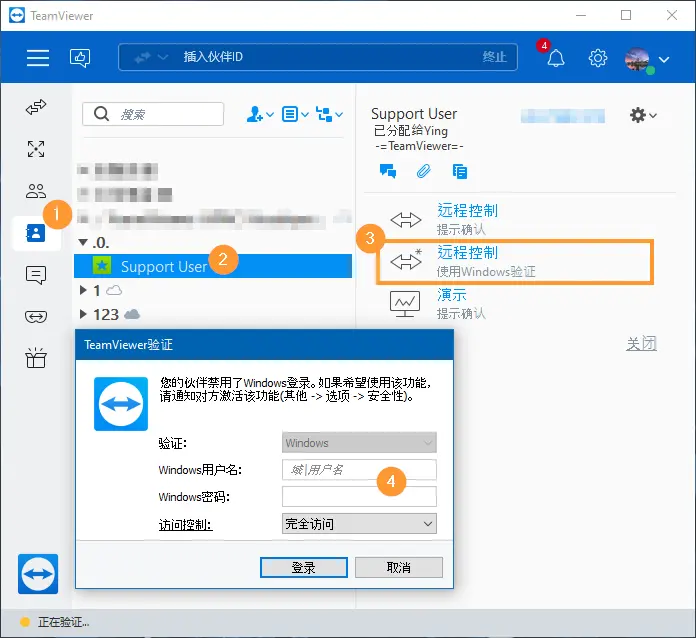Click the TeamViewer logo in authentication dialog
696x638 pixels.
121,404
